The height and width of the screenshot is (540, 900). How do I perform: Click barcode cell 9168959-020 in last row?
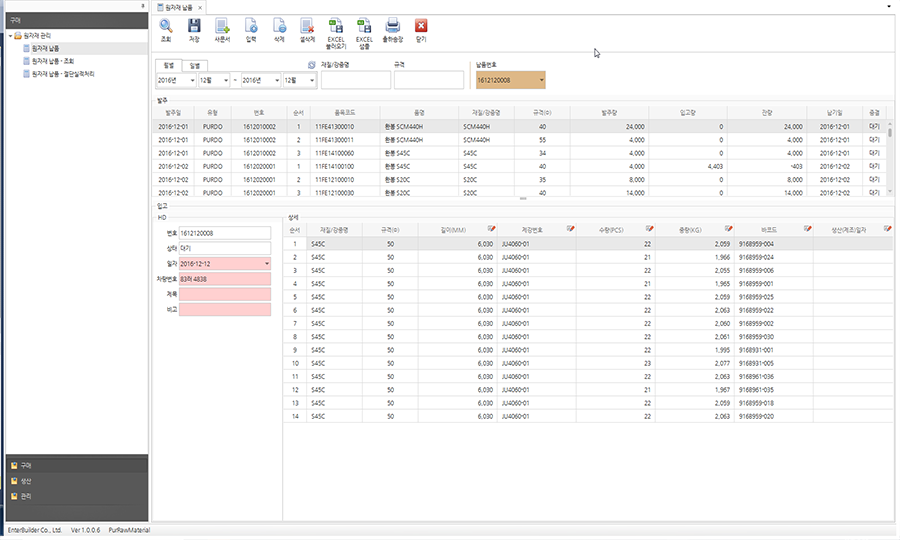point(773,417)
